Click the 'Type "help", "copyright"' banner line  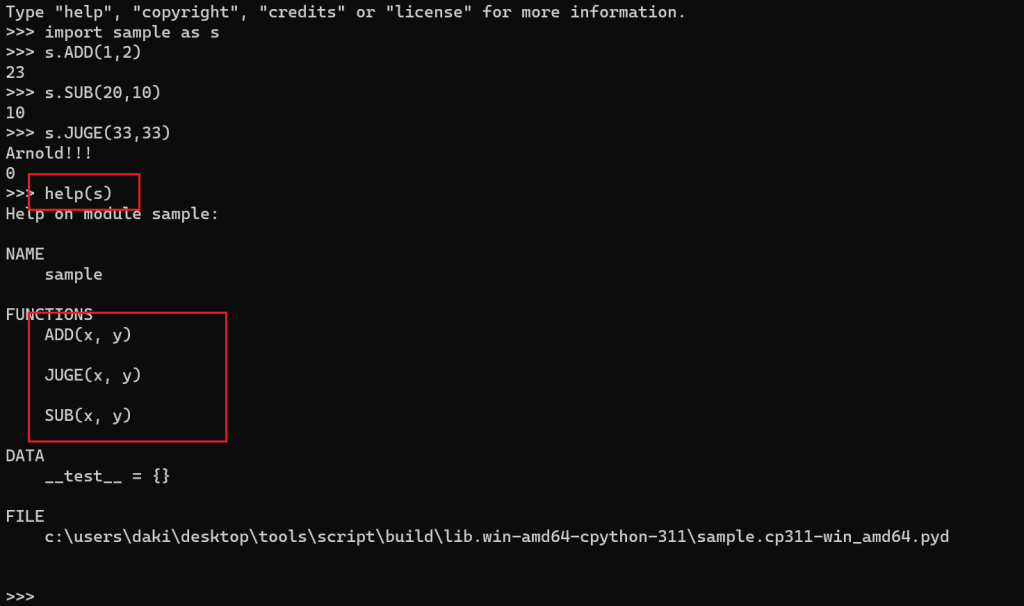pyautogui.click(x=345, y=12)
